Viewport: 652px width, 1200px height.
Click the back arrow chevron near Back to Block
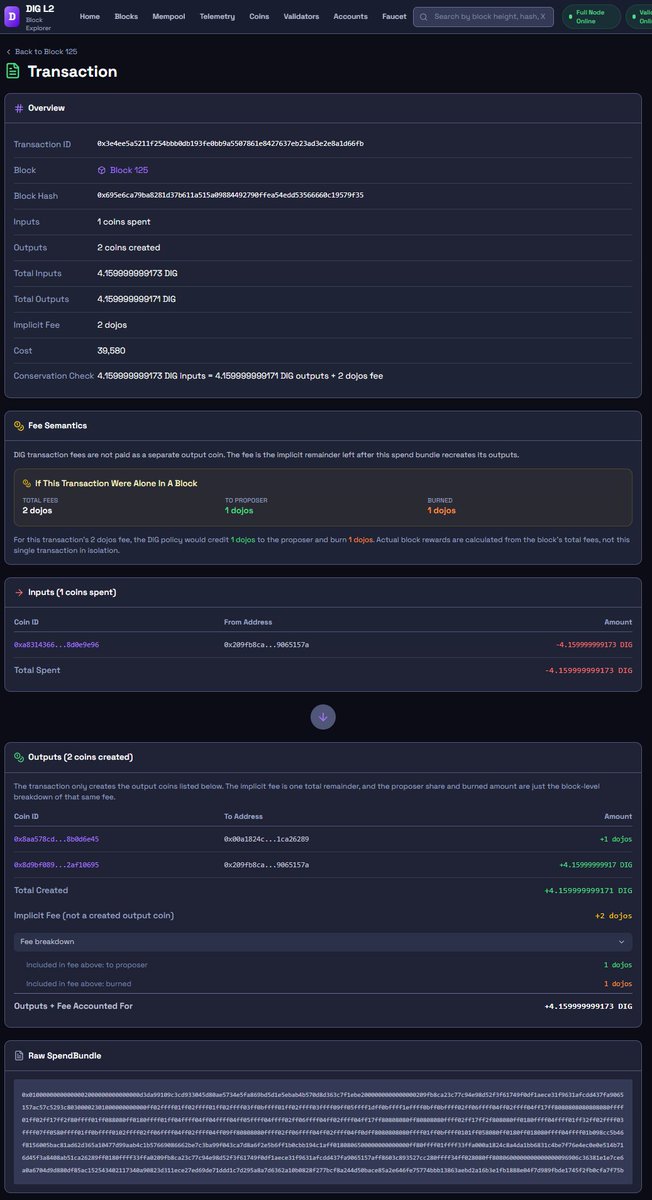click(x=8, y=51)
